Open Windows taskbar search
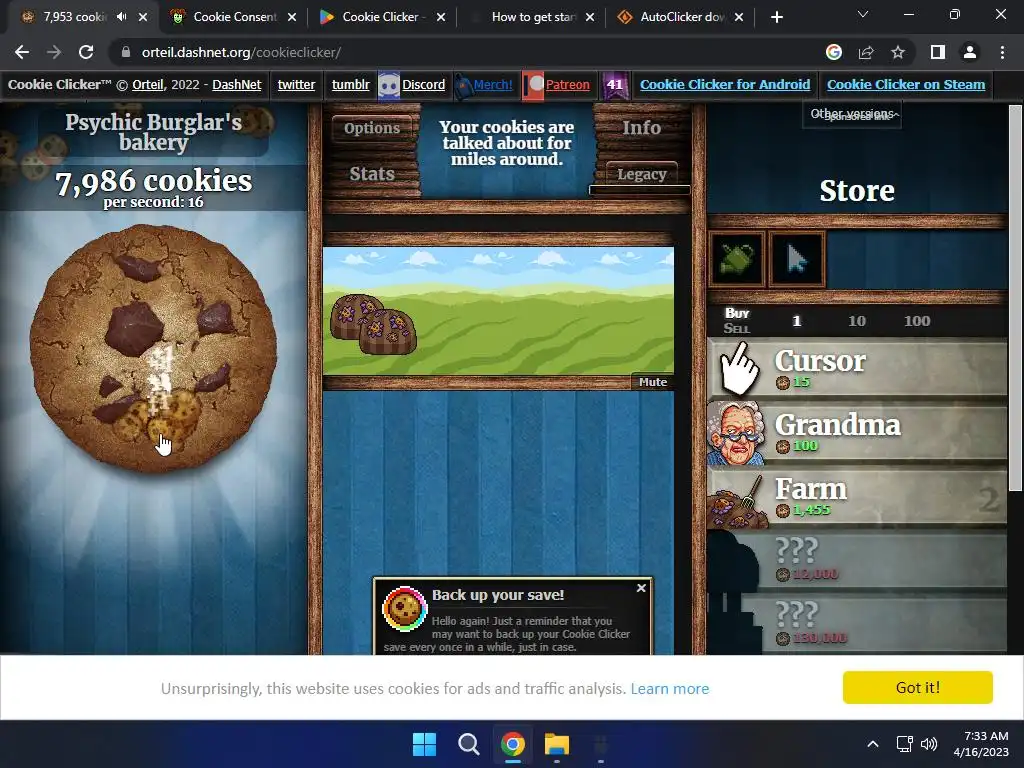The image size is (1024, 768). [468, 744]
